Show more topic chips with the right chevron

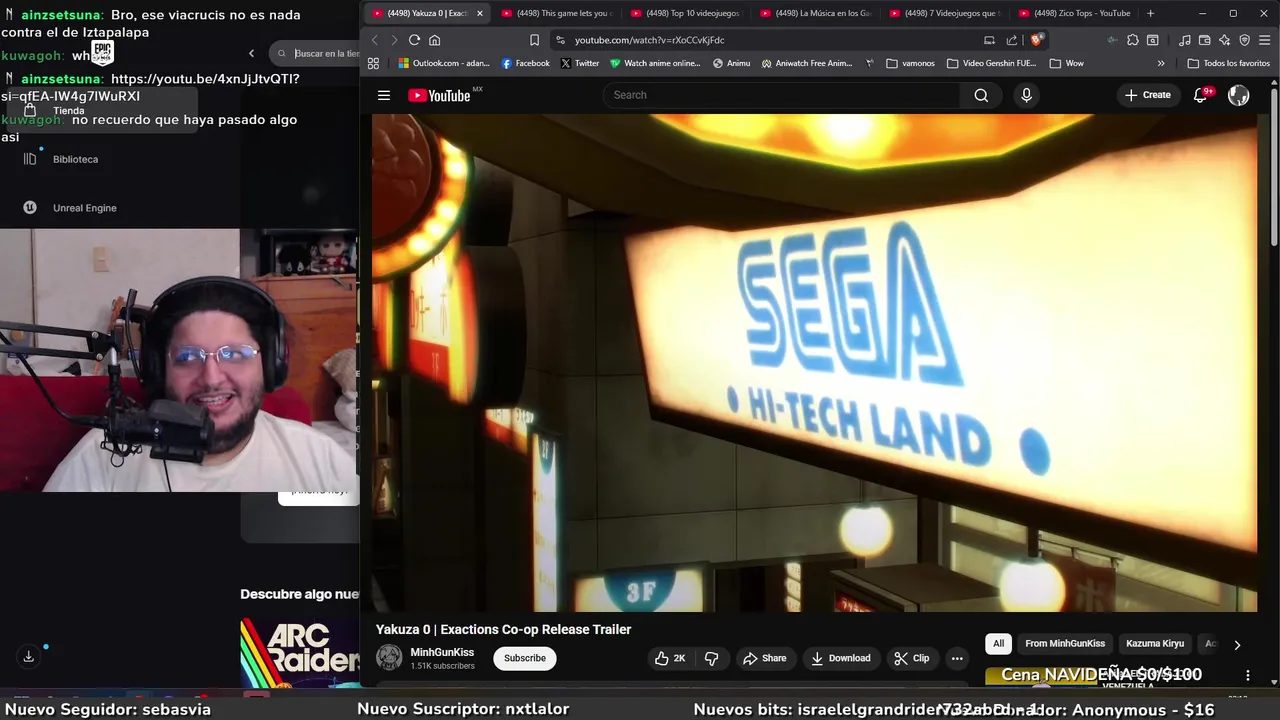pos(1237,645)
